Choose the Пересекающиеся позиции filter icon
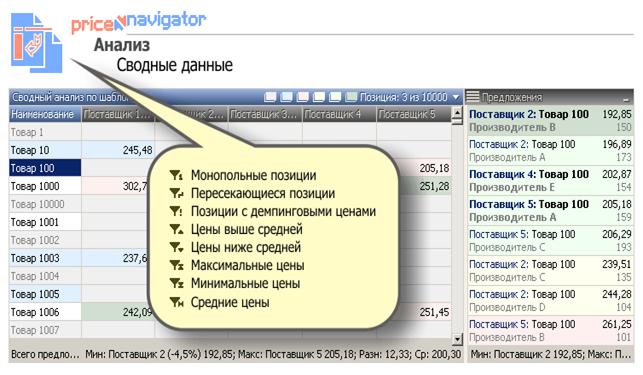The image size is (643, 375). click(x=176, y=193)
